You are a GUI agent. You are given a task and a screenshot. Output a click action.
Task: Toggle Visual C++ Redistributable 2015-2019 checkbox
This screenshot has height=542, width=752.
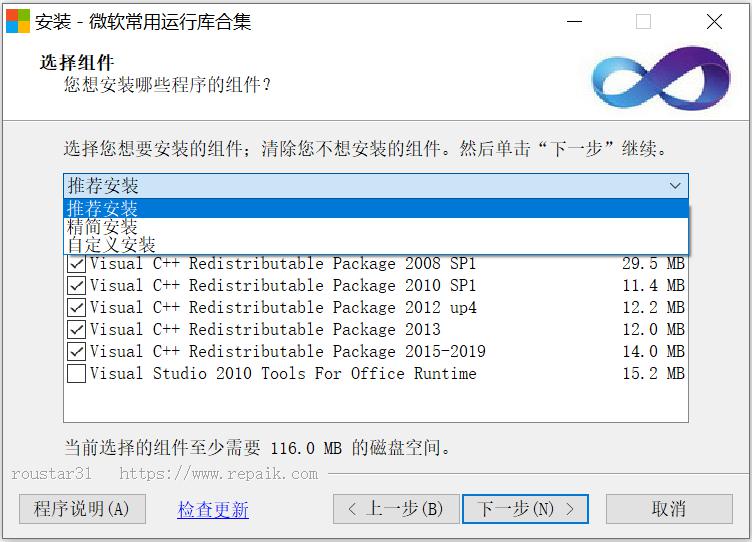coord(76,352)
